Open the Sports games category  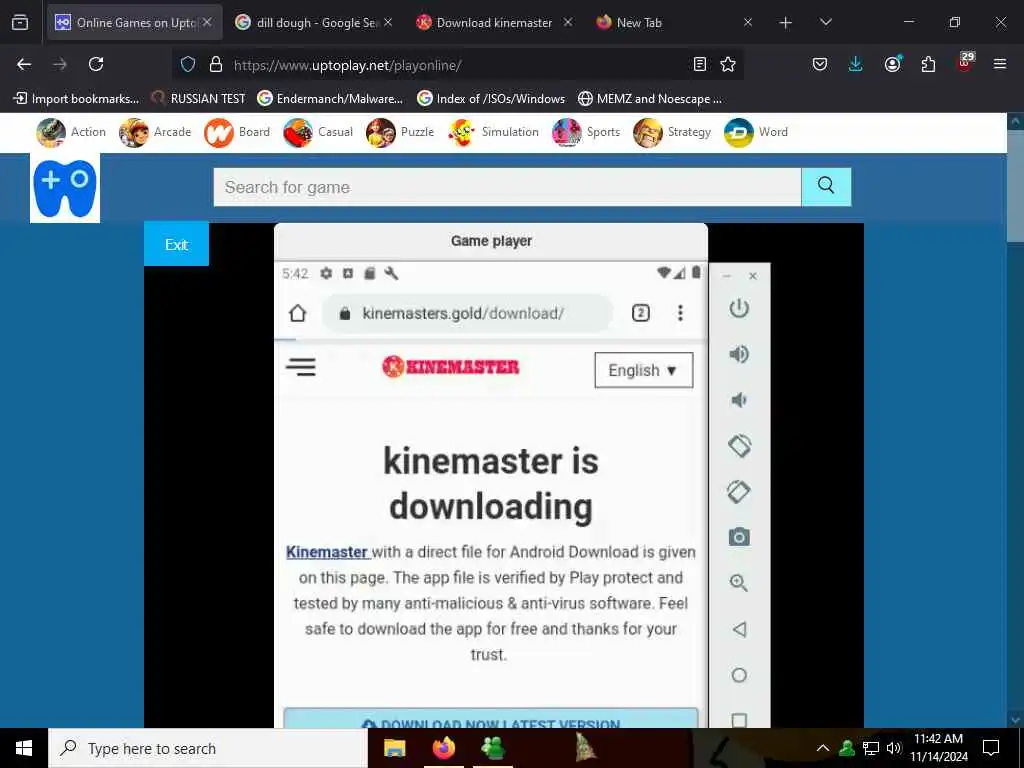(x=586, y=133)
